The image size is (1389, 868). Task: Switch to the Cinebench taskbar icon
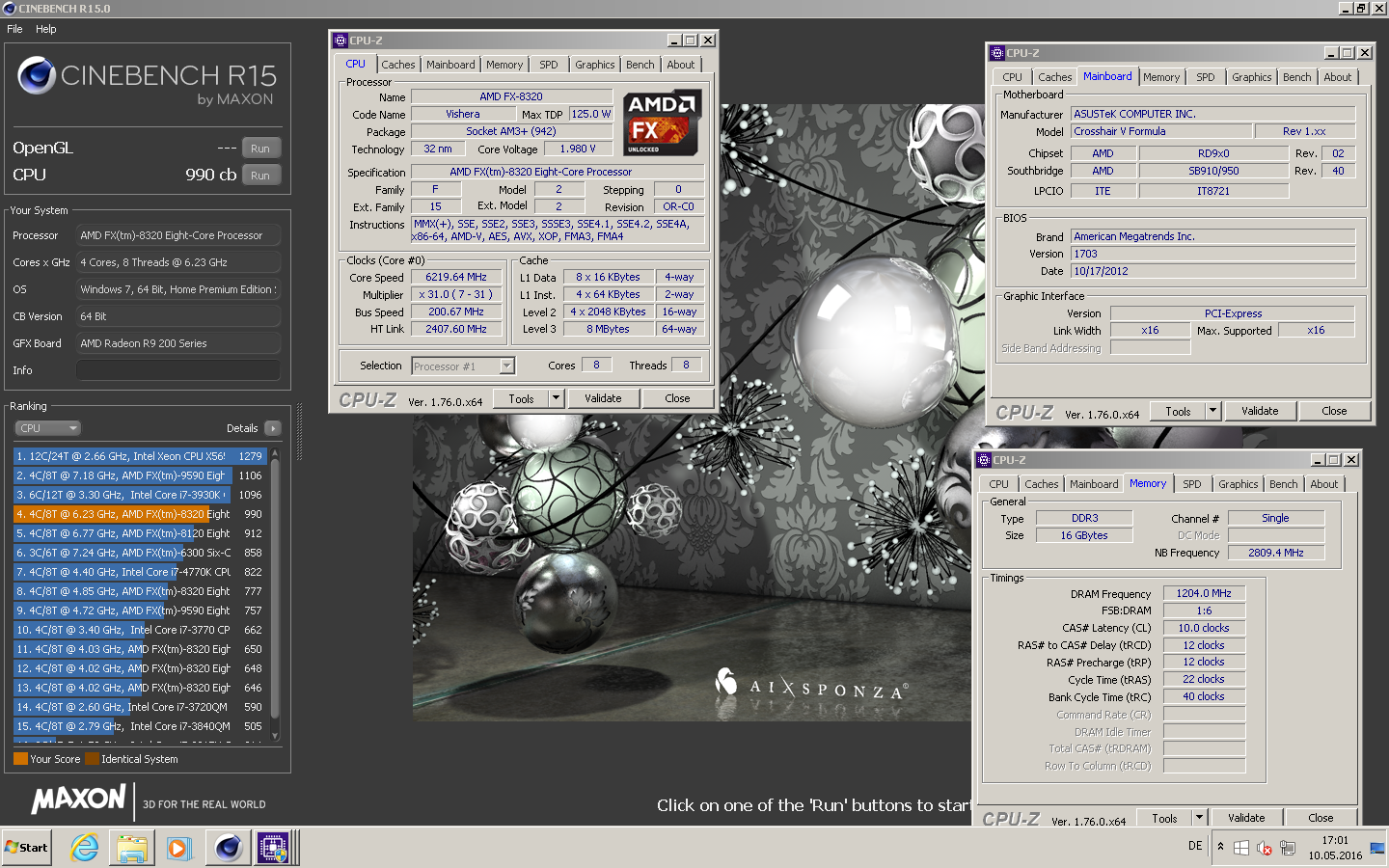pyautogui.click(x=228, y=848)
